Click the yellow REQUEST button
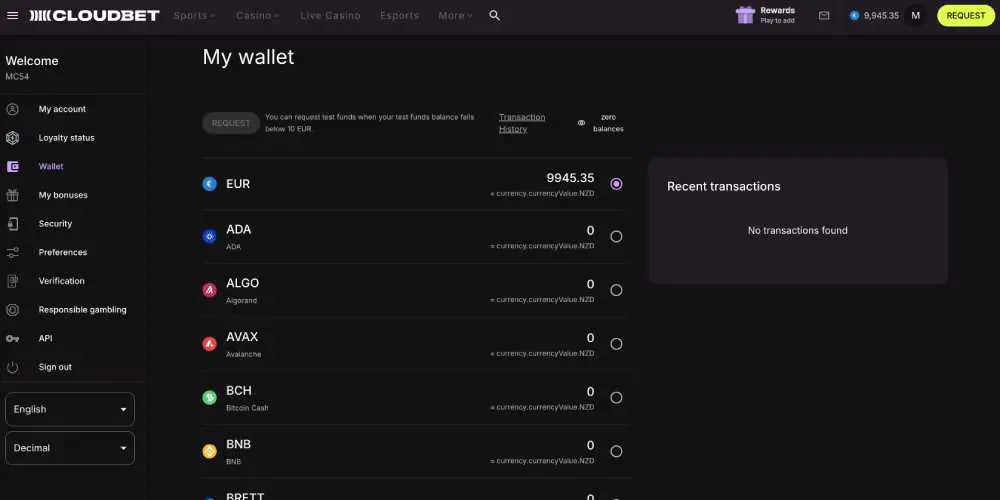The width and height of the screenshot is (1000, 500). (965, 16)
